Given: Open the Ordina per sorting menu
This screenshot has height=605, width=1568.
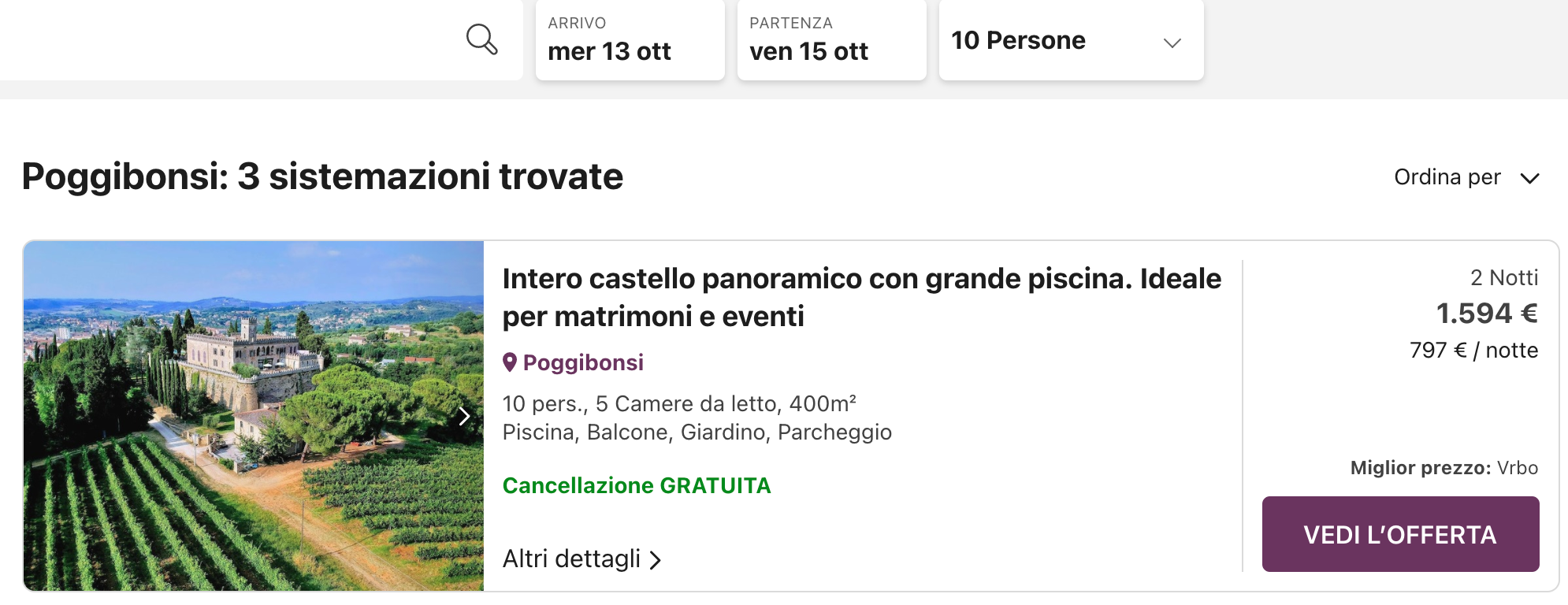Looking at the screenshot, I should coord(1466,177).
